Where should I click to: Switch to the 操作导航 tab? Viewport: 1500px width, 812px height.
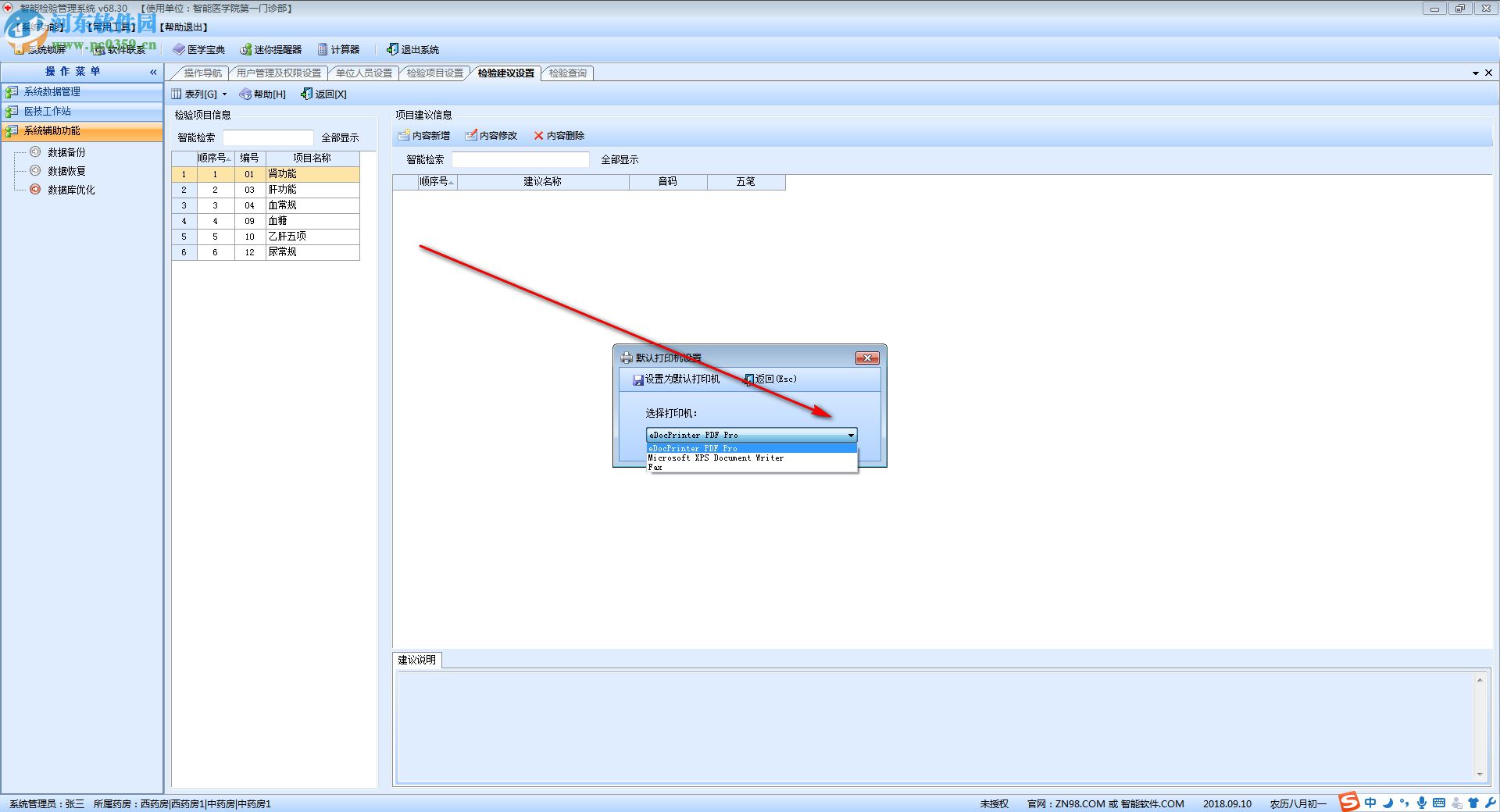coord(203,73)
